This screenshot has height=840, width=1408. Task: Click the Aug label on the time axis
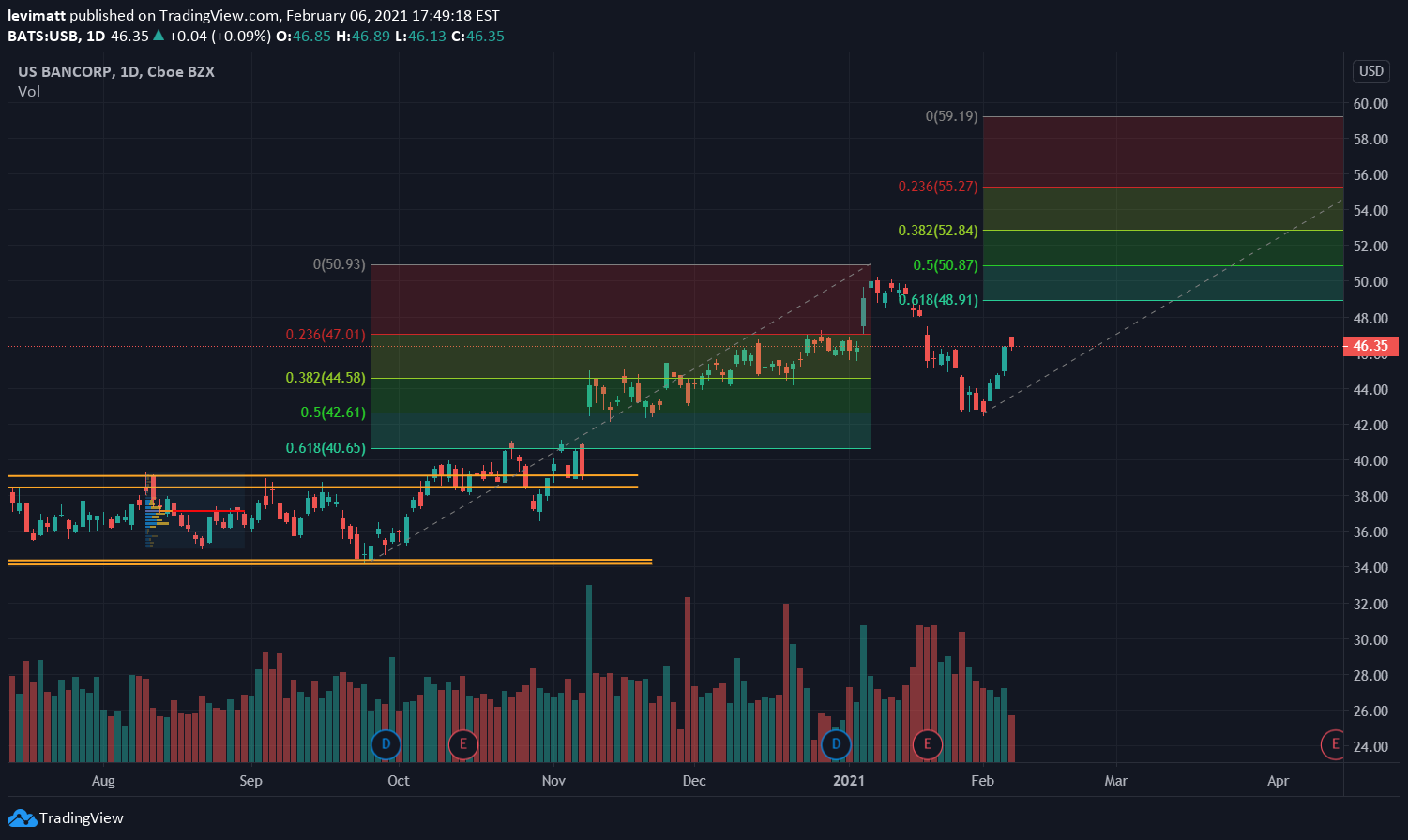(x=104, y=780)
